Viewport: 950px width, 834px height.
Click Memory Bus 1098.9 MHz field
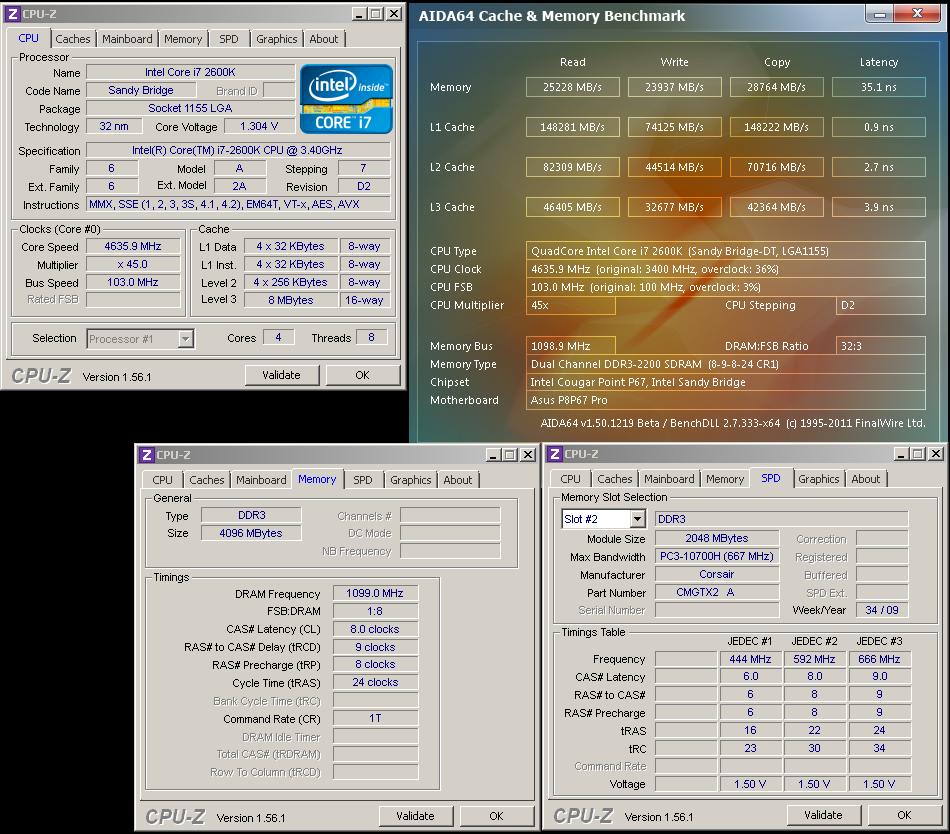(x=571, y=346)
